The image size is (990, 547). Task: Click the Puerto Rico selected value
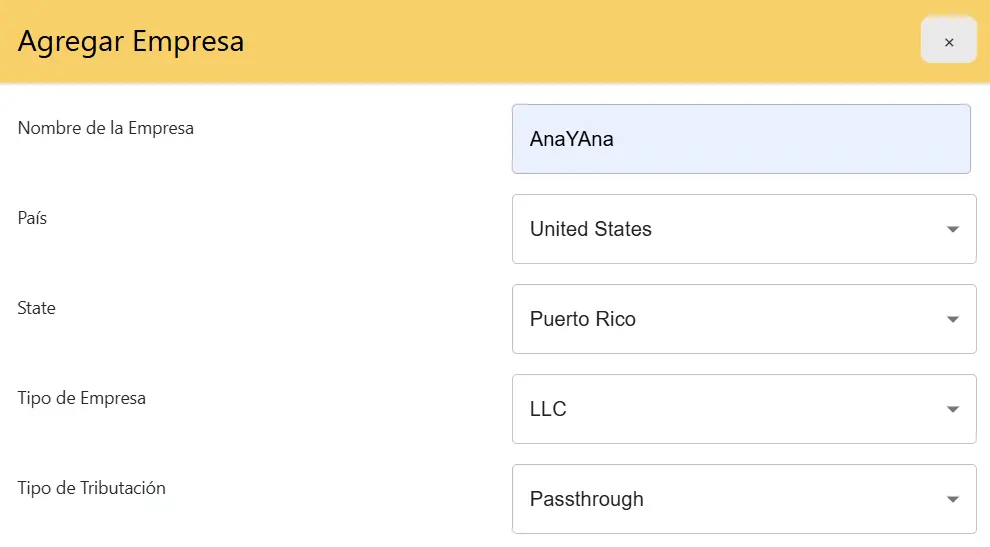(x=582, y=319)
